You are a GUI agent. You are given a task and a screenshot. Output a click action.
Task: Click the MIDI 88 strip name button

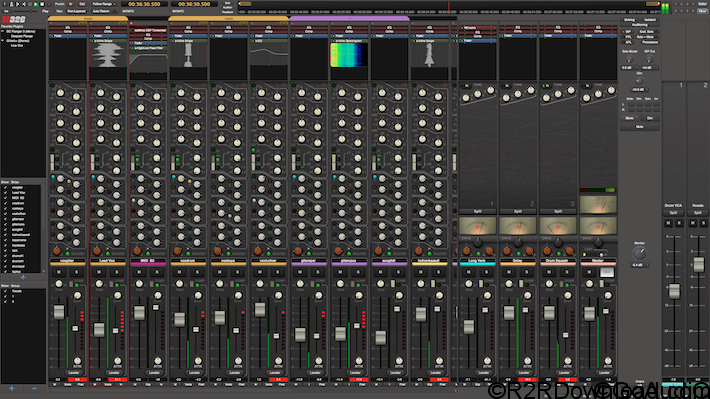148,261
